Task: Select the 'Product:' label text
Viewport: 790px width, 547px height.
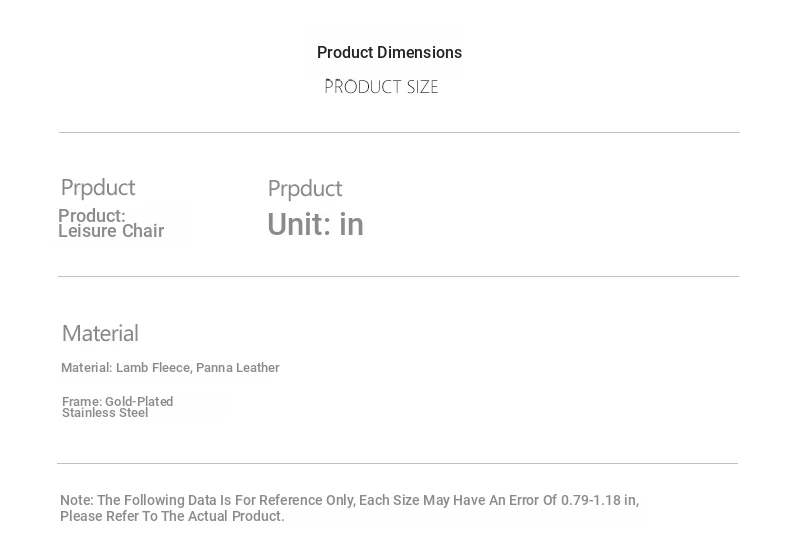Action: (x=92, y=216)
